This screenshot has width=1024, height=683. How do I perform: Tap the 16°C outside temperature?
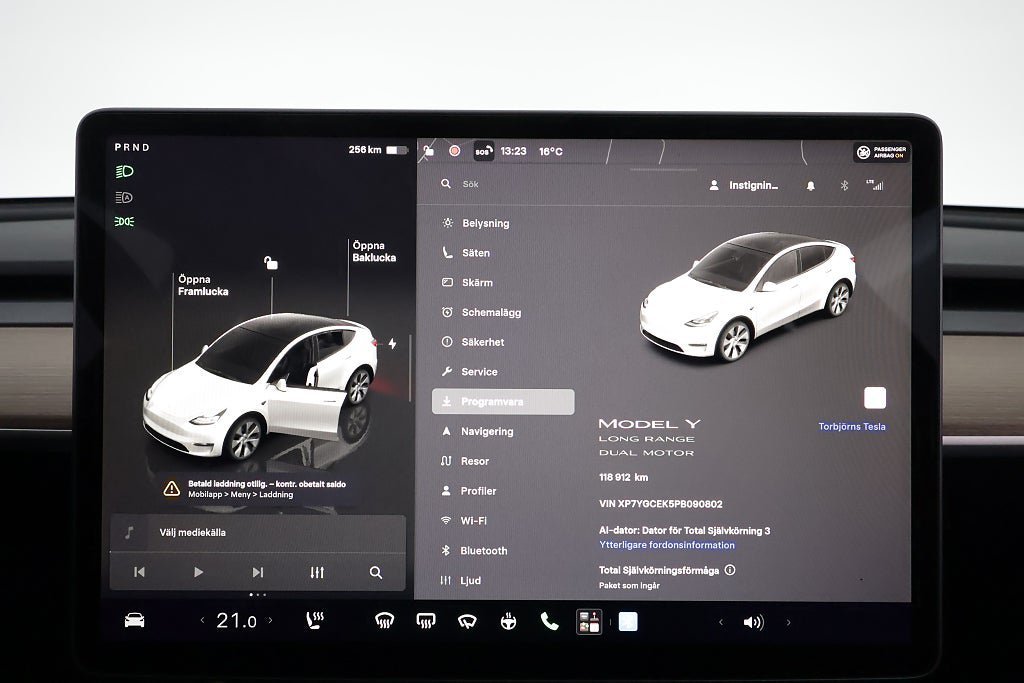coord(551,151)
